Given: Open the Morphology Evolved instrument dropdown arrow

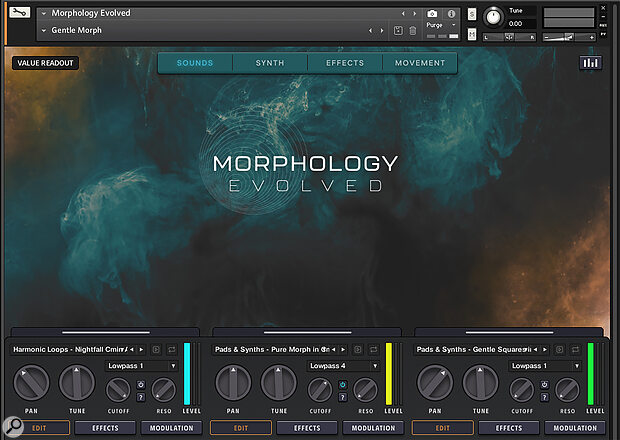Looking at the screenshot, I should point(44,13).
